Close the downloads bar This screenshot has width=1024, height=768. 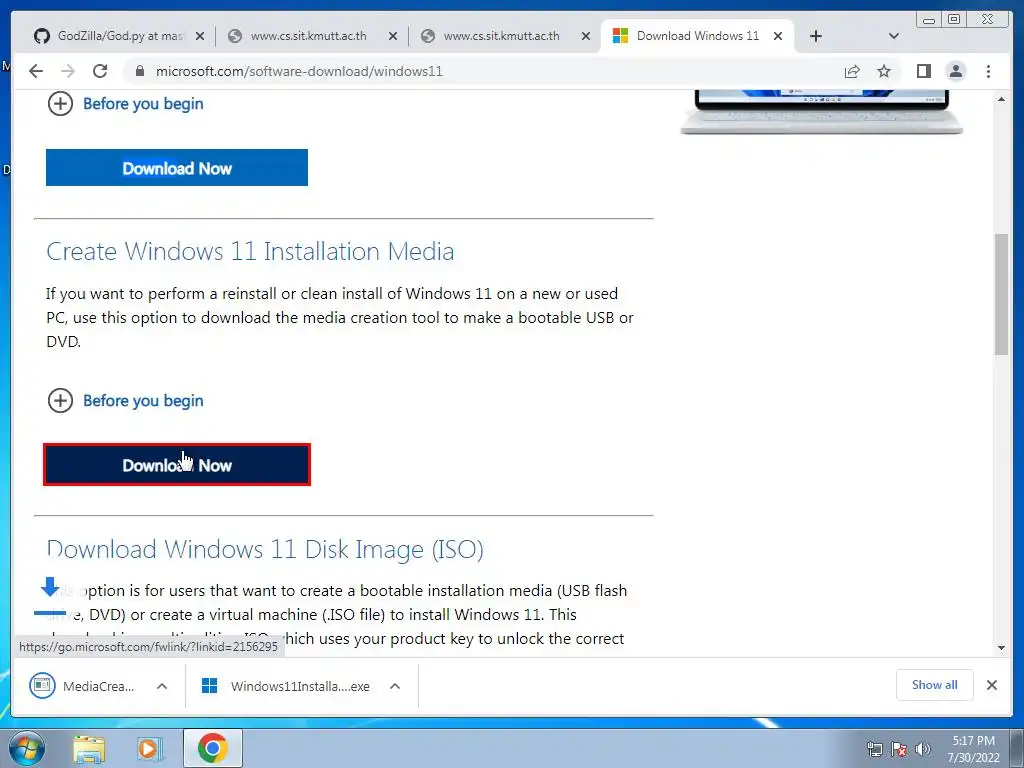point(991,685)
